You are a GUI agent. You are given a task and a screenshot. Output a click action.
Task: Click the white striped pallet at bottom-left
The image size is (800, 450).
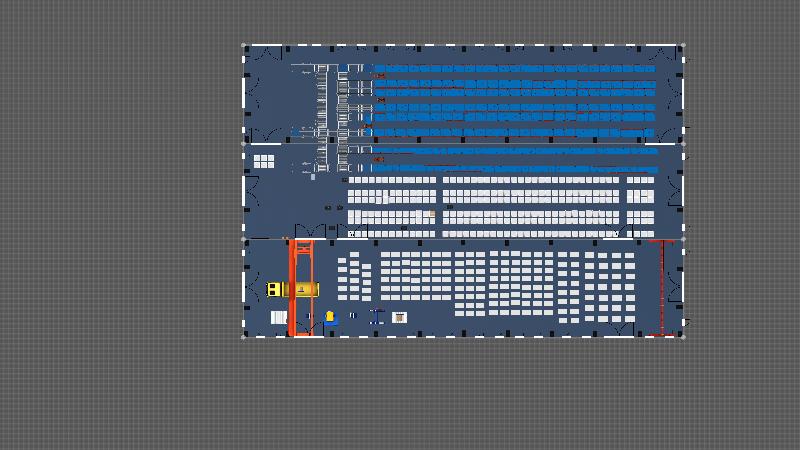(x=278, y=317)
